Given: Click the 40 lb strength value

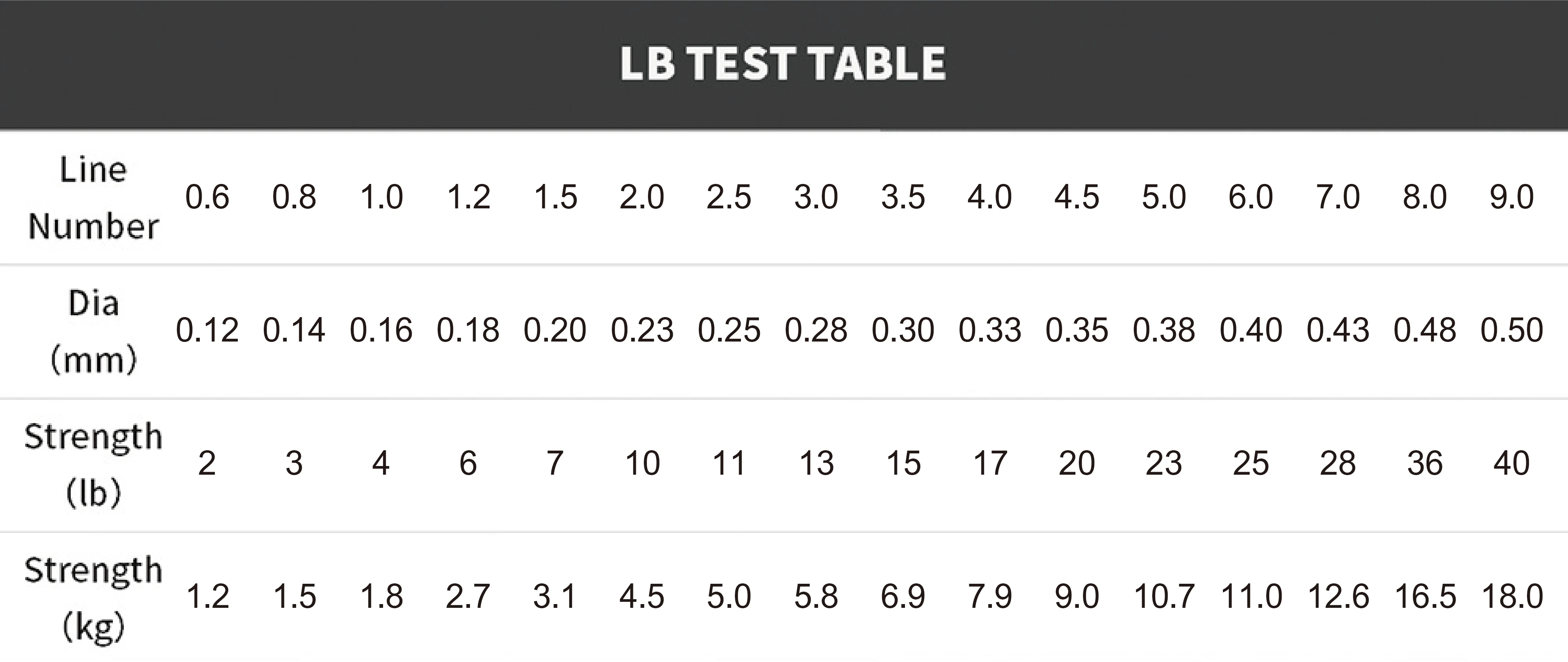Looking at the screenshot, I should pos(1512,463).
